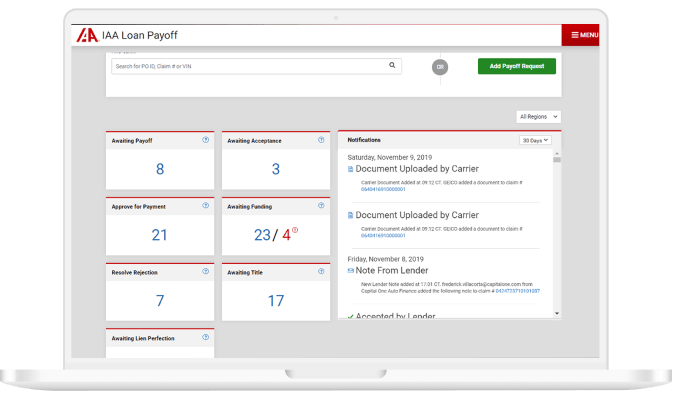The image size is (677, 399).
Task: Open Resolve Rejection count 7
Action: tap(160, 301)
